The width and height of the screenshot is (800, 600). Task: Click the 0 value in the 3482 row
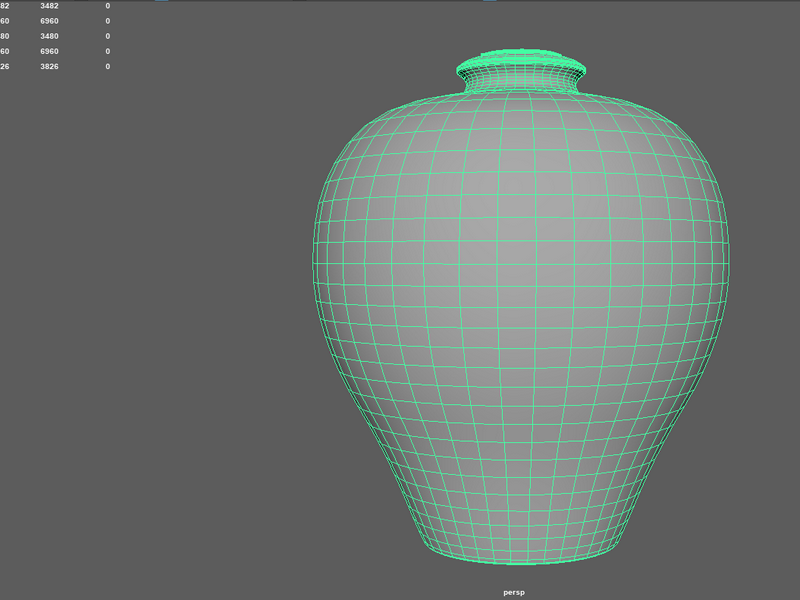pos(108,6)
